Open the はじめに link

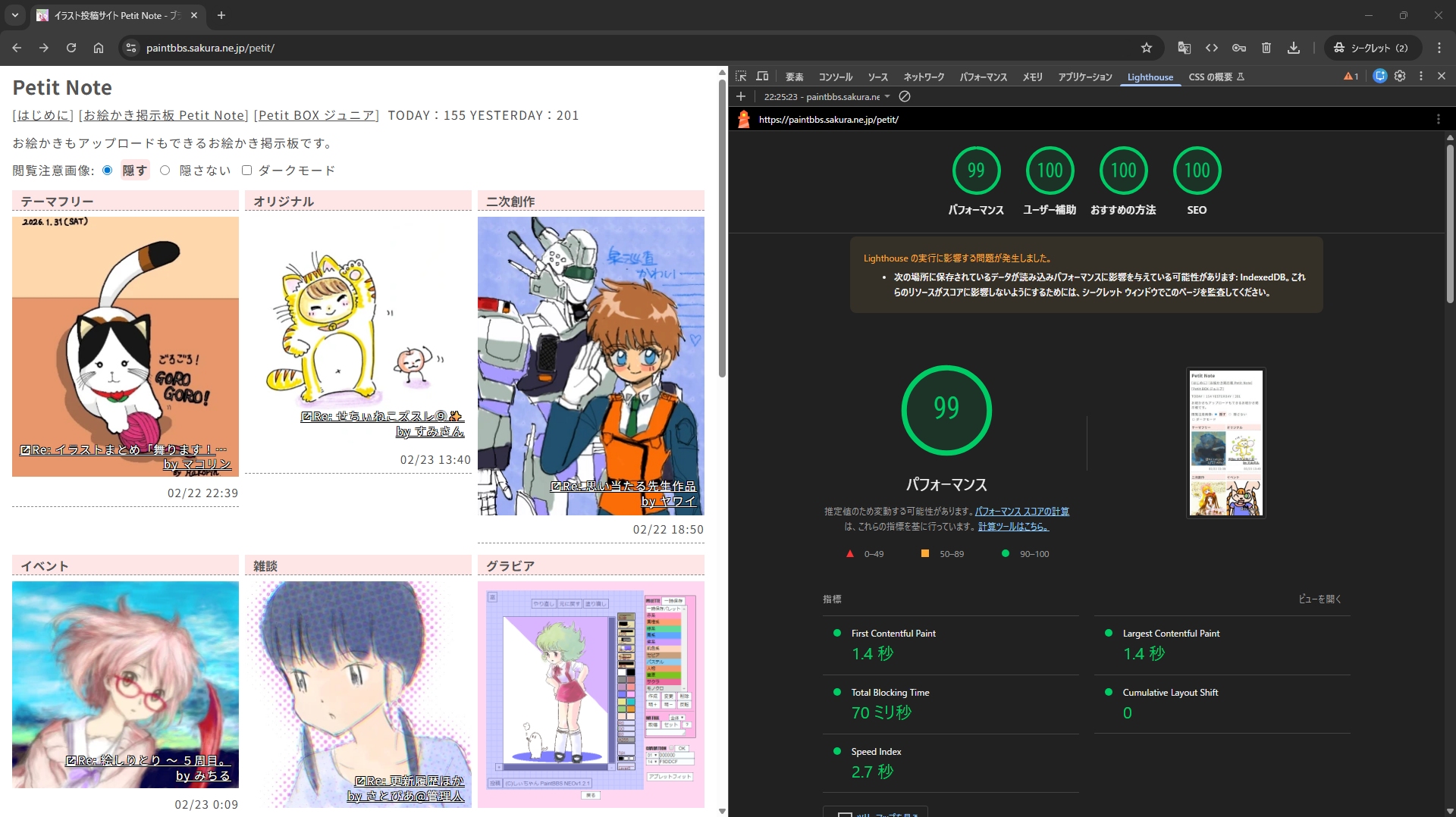coord(43,115)
